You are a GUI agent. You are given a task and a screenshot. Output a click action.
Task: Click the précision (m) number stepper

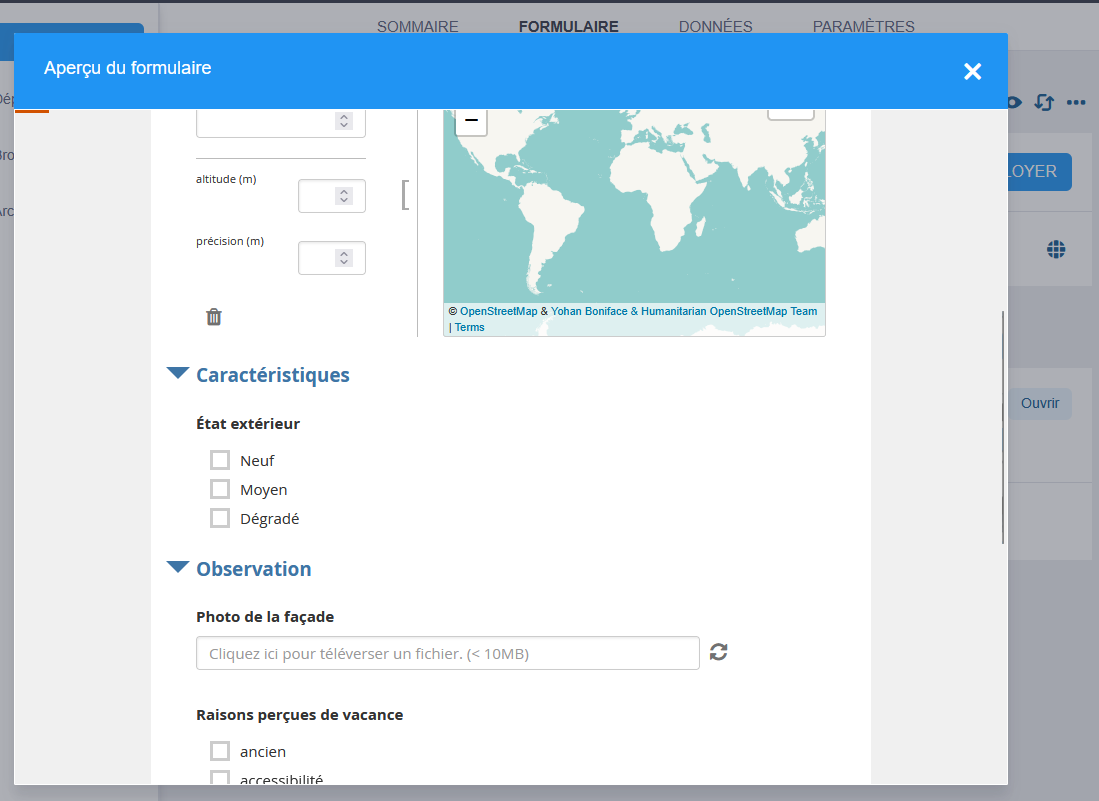pos(344,258)
